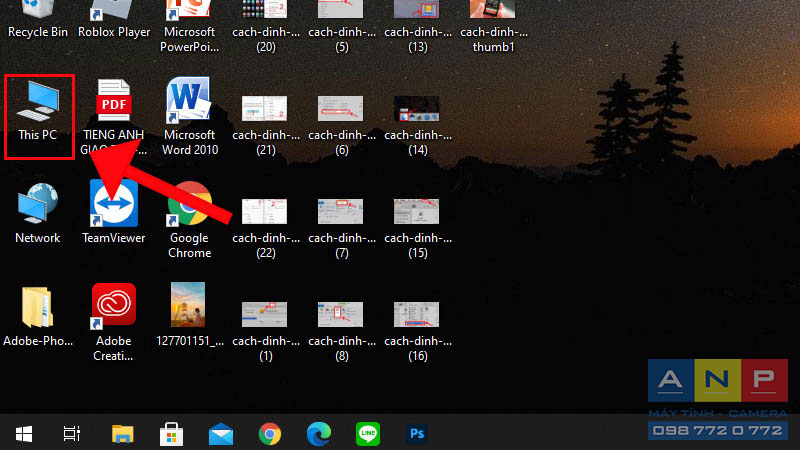Open the Network desktop icon
Screen dimensions: 800x450
pyautogui.click(x=38, y=214)
